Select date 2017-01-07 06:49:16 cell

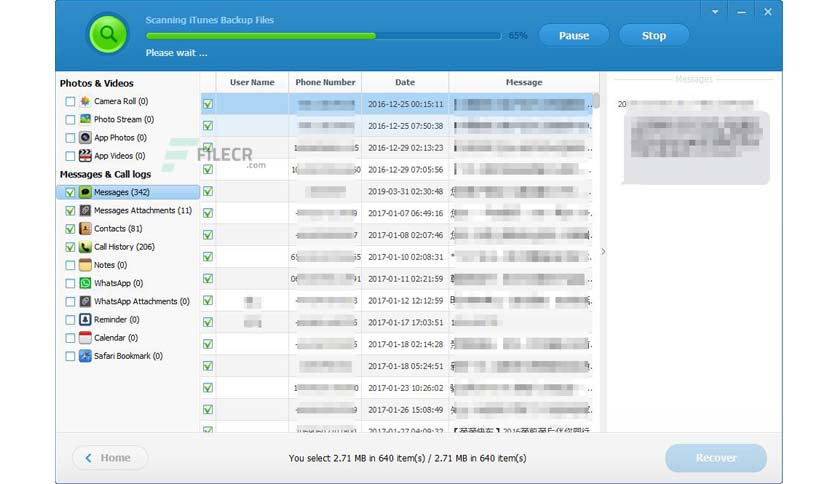(x=405, y=213)
